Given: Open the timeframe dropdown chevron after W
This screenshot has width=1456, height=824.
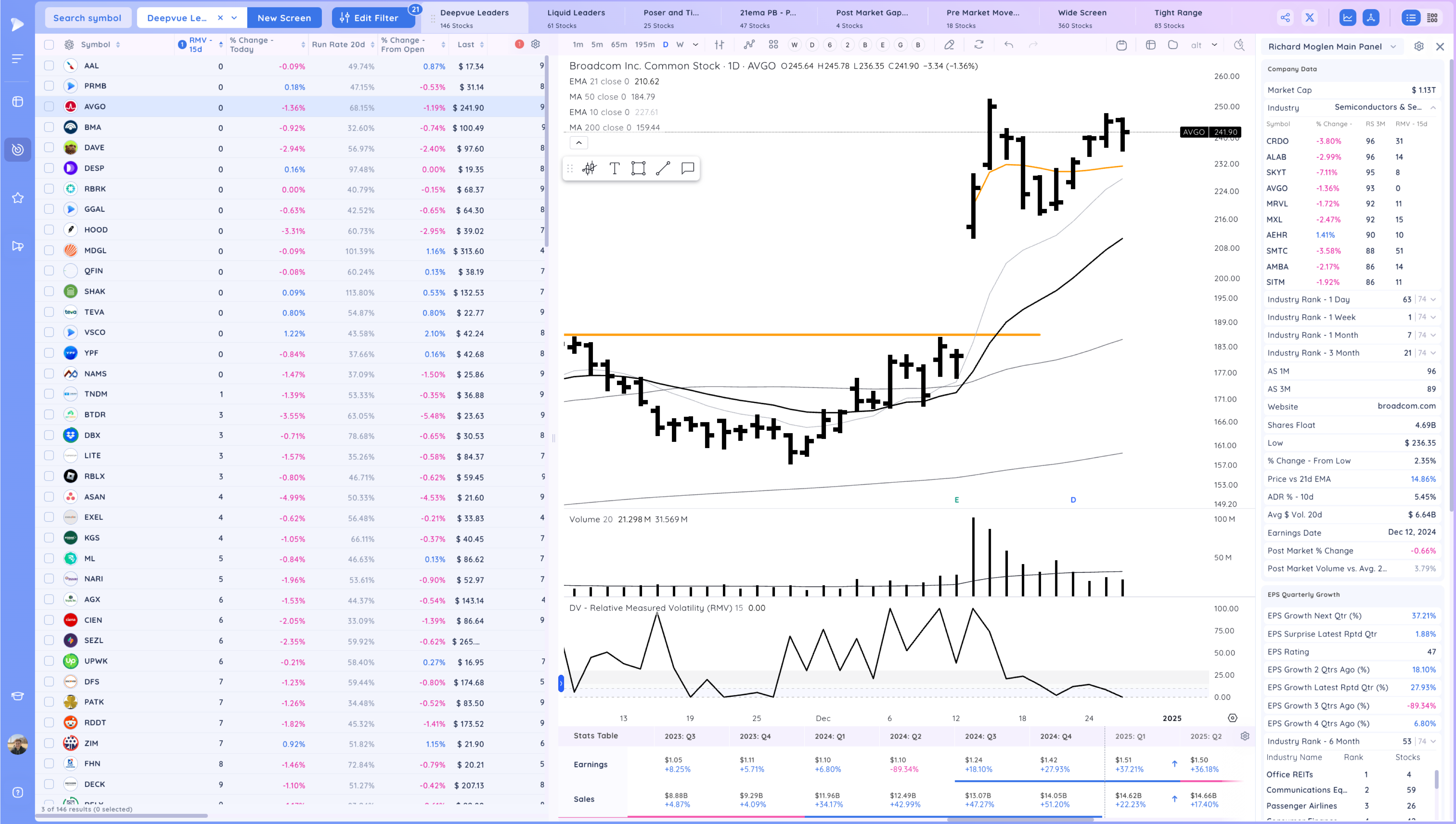Looking at the screenshot, I should point(696,45).
